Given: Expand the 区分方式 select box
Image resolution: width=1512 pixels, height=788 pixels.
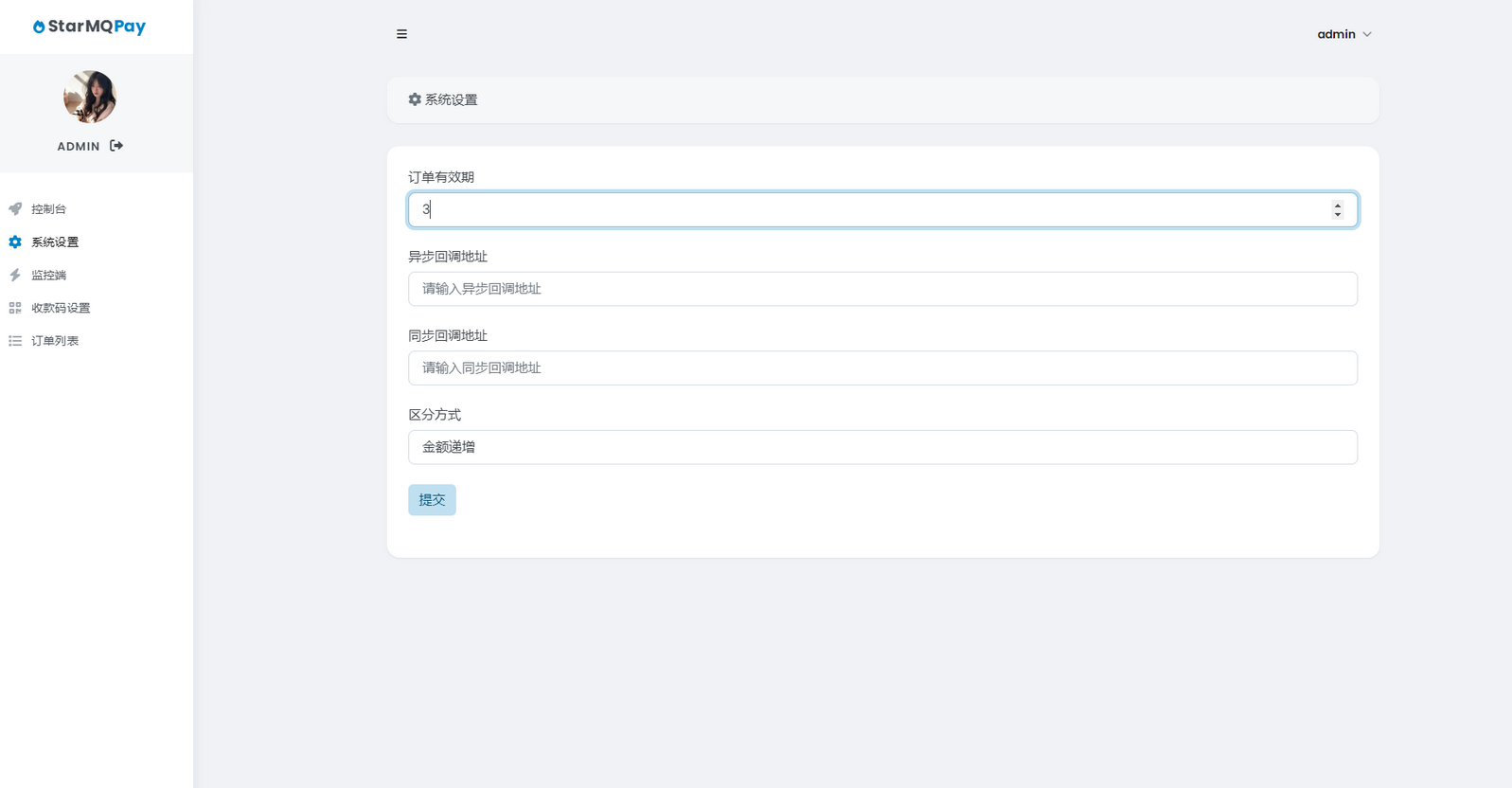Looking at the screenshot, I should [x=882, y=447].
